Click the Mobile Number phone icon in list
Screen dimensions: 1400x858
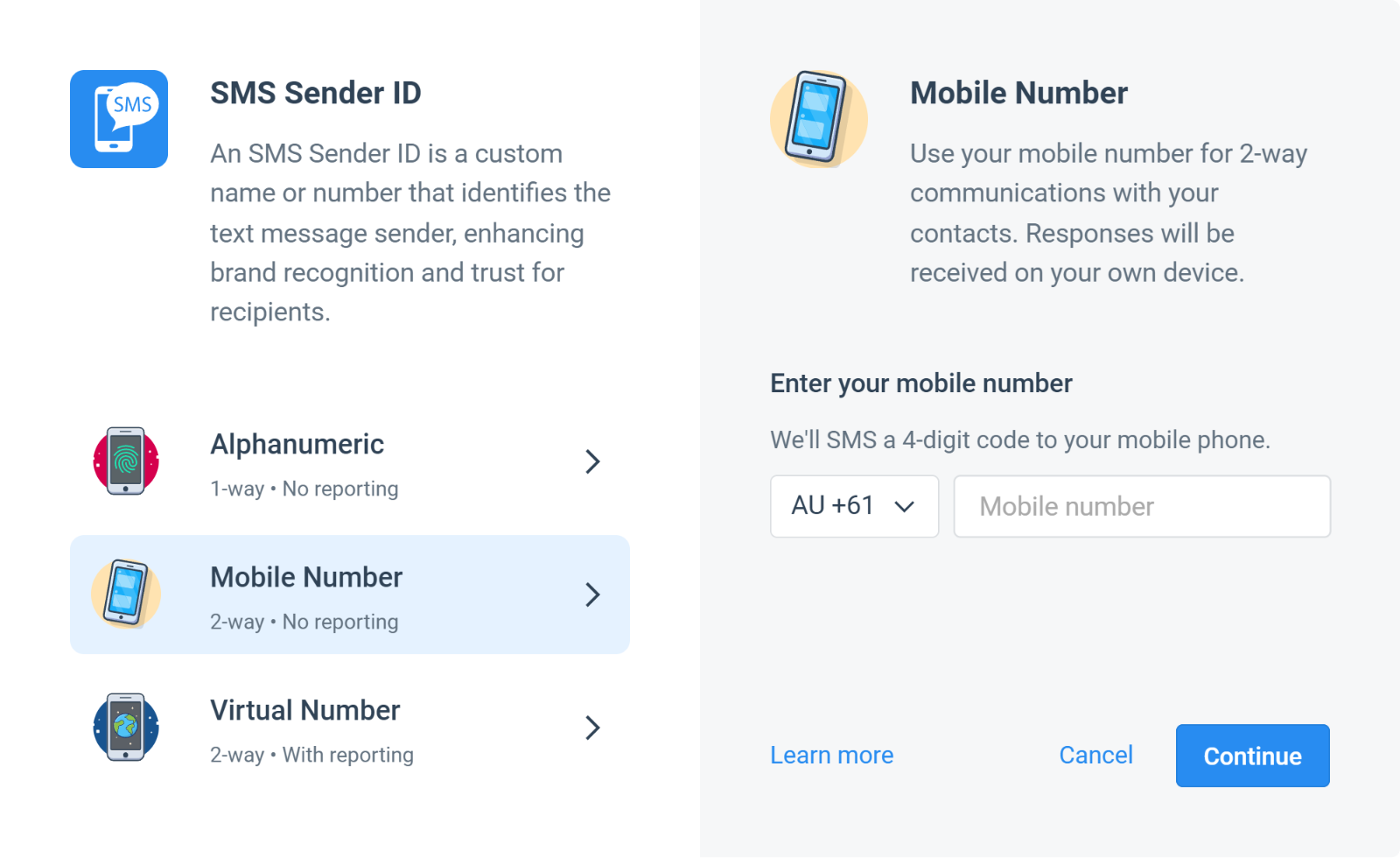[x=126, y=594]
